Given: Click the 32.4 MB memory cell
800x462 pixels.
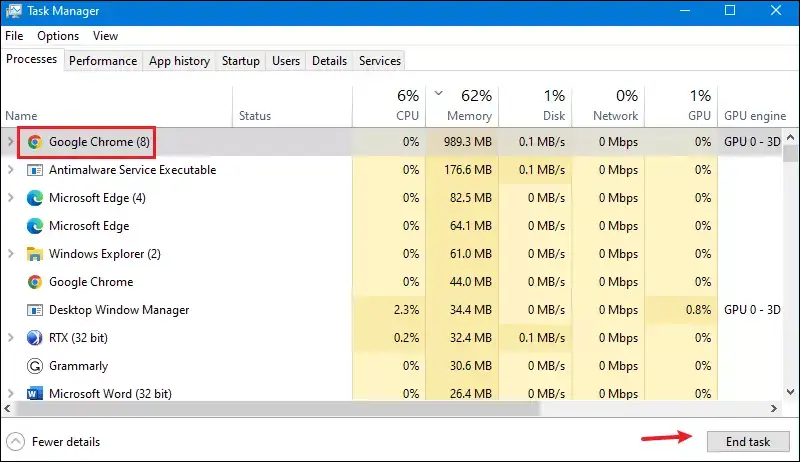Looking at the screenshot, I should 462,338.
